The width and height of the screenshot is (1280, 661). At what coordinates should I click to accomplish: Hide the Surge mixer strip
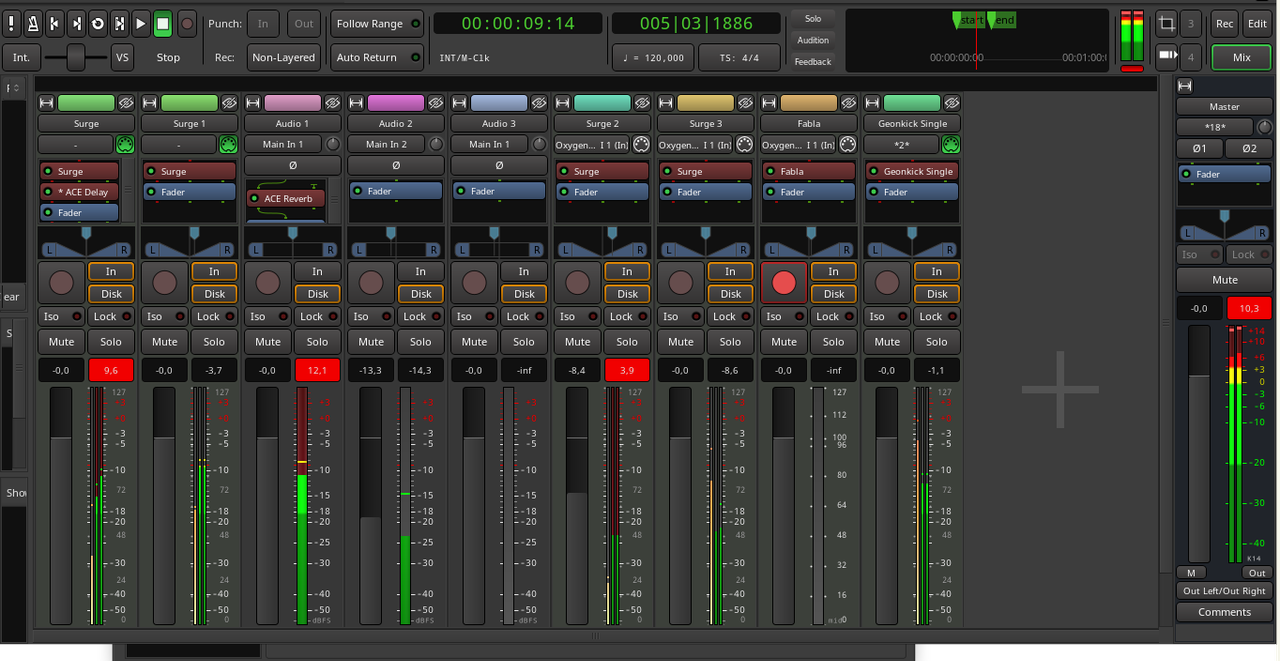tap(126, 102)
